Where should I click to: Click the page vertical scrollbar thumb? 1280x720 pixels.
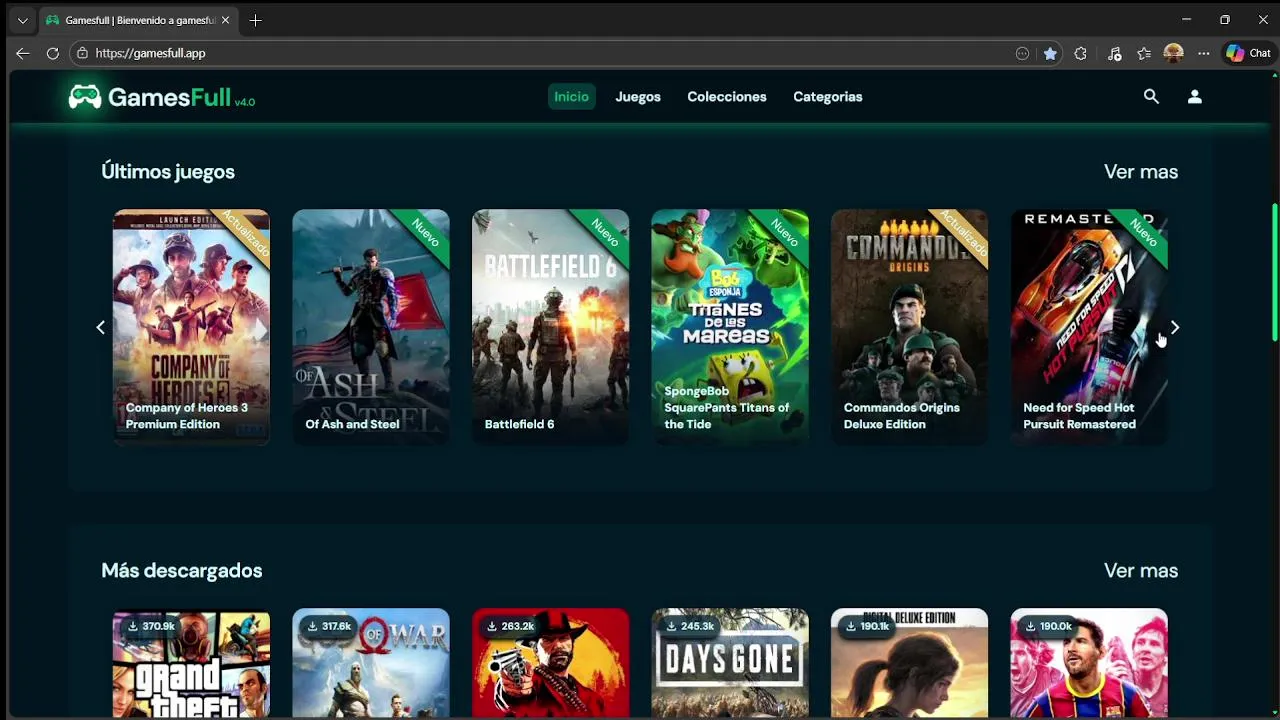click(x=1274, y=272)
